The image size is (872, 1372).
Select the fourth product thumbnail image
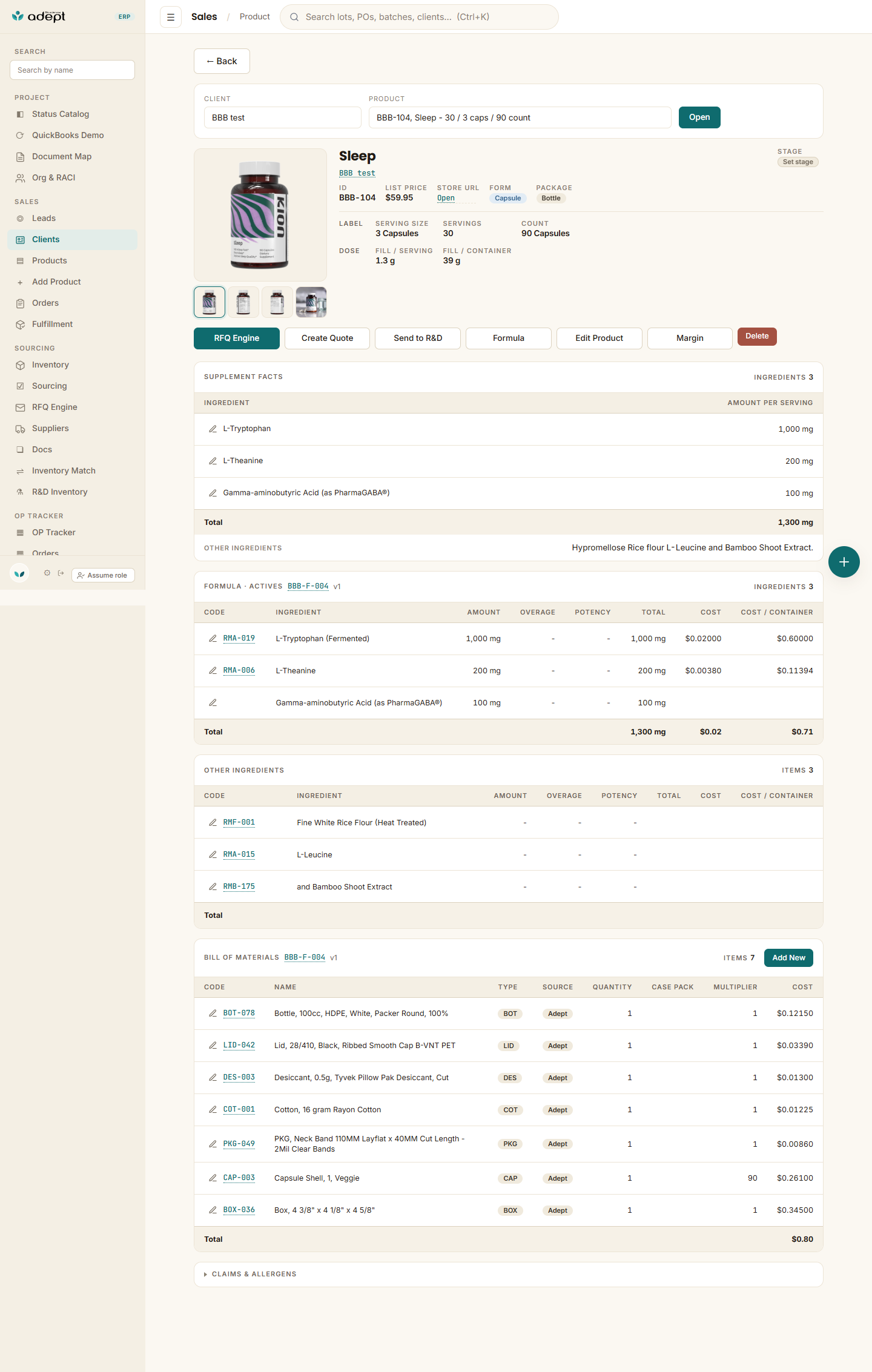coord(311,302)
